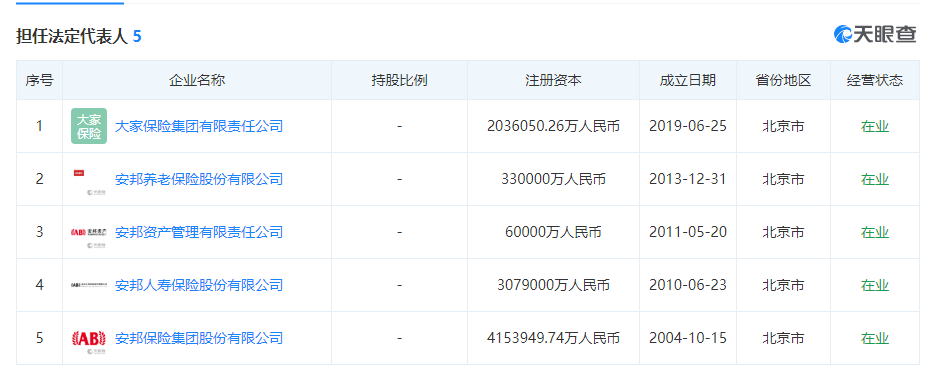Click row number 2 cell
This screenshot has width=934, height=369.
click(x=39, y=179)
